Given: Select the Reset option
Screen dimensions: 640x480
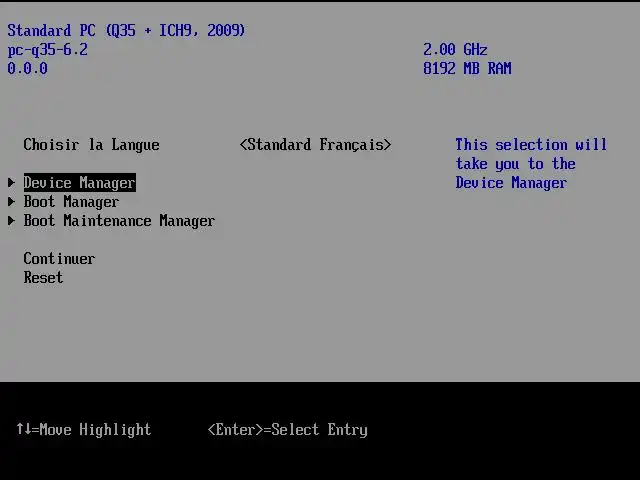Looking at the screenshot, I should (x=43, y=278).
